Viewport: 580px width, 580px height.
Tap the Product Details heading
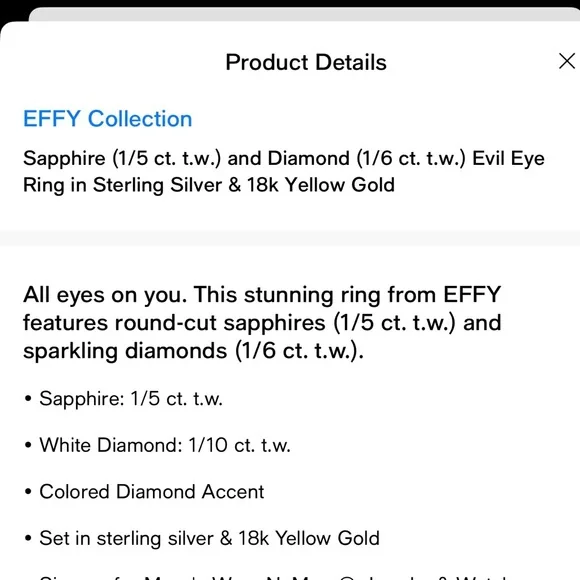pos(306,62)
